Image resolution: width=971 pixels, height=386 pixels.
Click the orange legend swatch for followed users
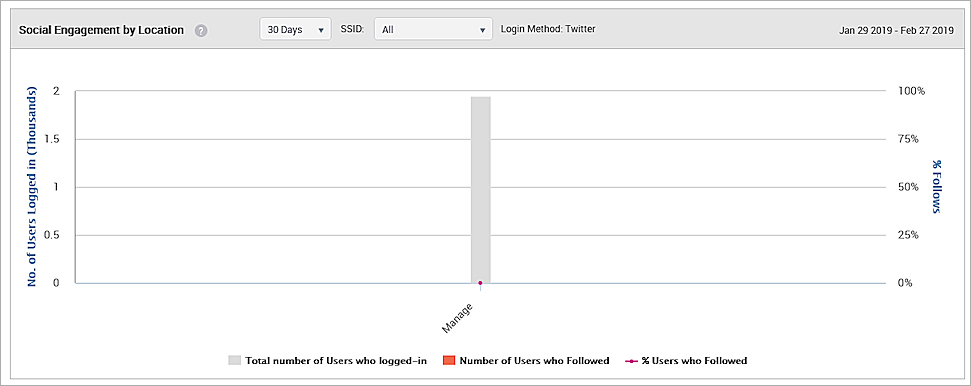click(x=449, y=361)
